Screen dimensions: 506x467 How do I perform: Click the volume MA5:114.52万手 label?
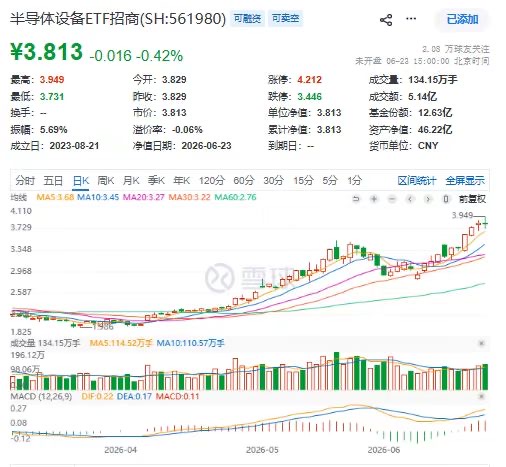click(x=121, y=343)
